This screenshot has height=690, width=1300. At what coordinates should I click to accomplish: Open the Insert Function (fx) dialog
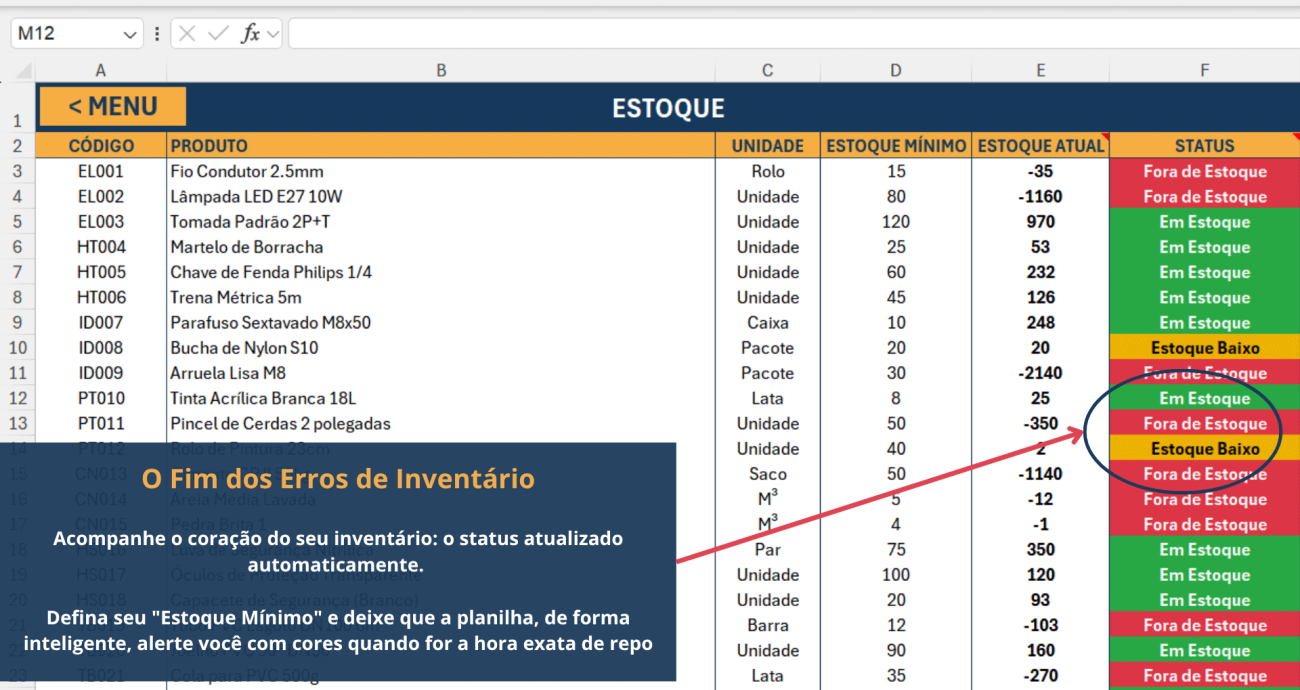pyautogui.click(x=250, y=33)
